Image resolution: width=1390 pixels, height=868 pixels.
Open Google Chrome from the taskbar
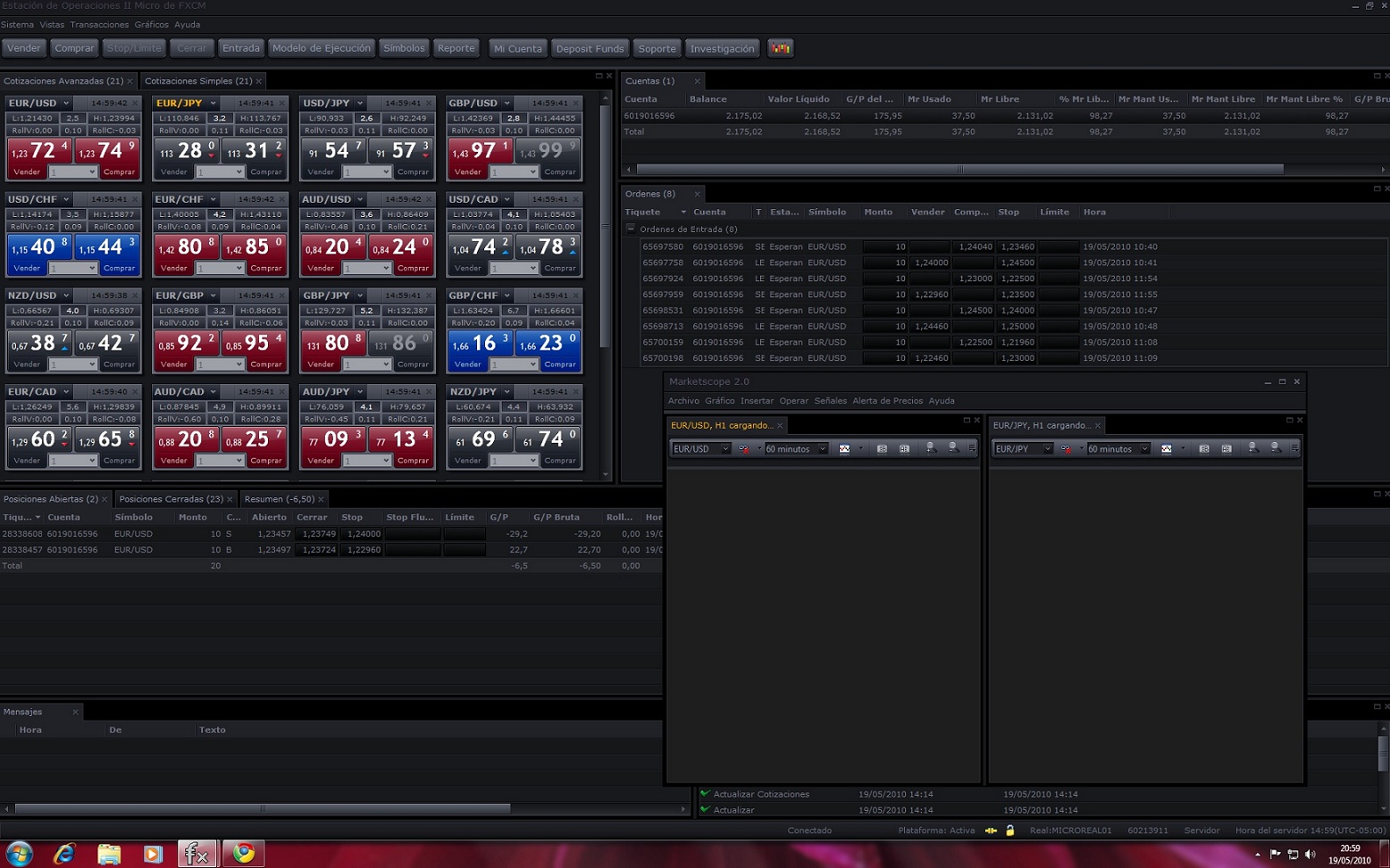243,854
